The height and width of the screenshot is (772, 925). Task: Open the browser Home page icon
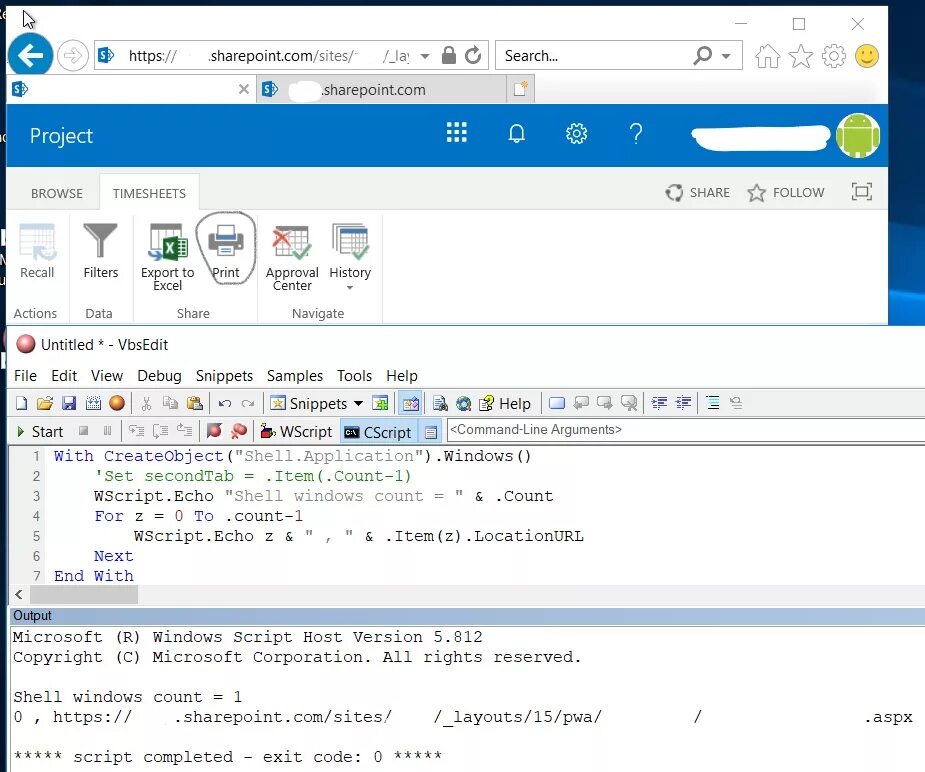point(767,56)
